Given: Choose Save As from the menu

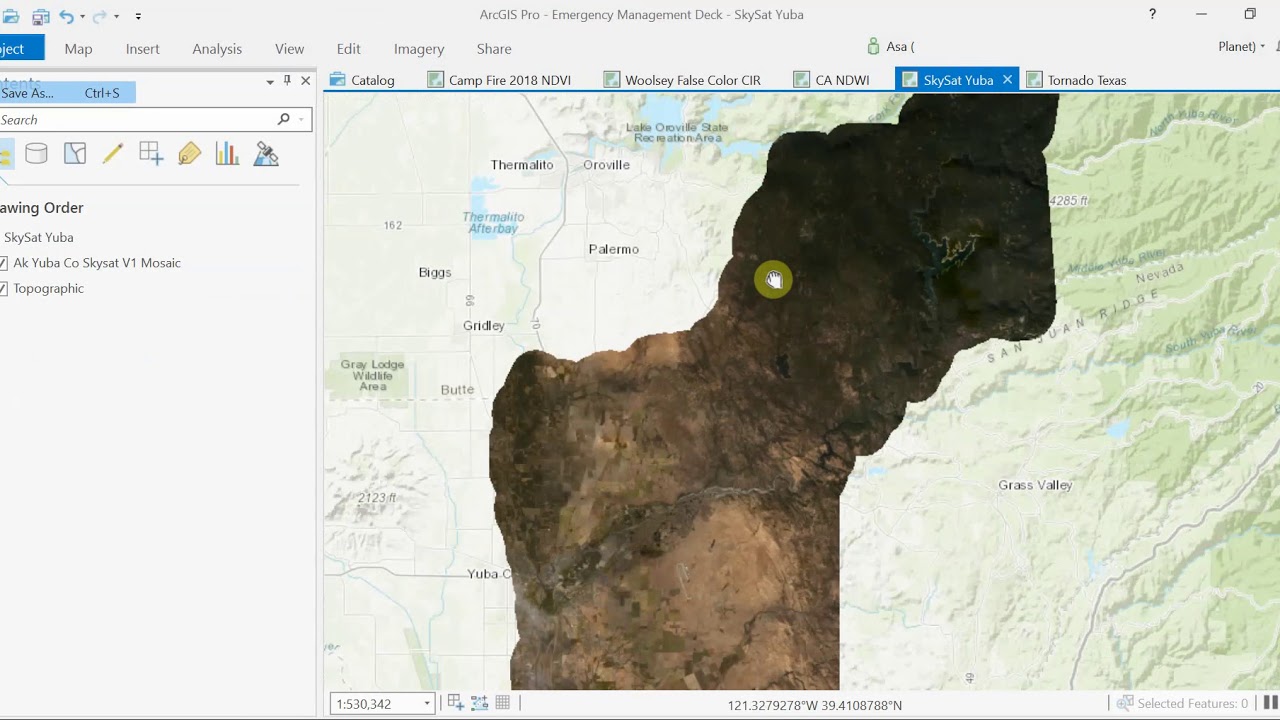Looking at the screenshot, I should pos(67,93).
